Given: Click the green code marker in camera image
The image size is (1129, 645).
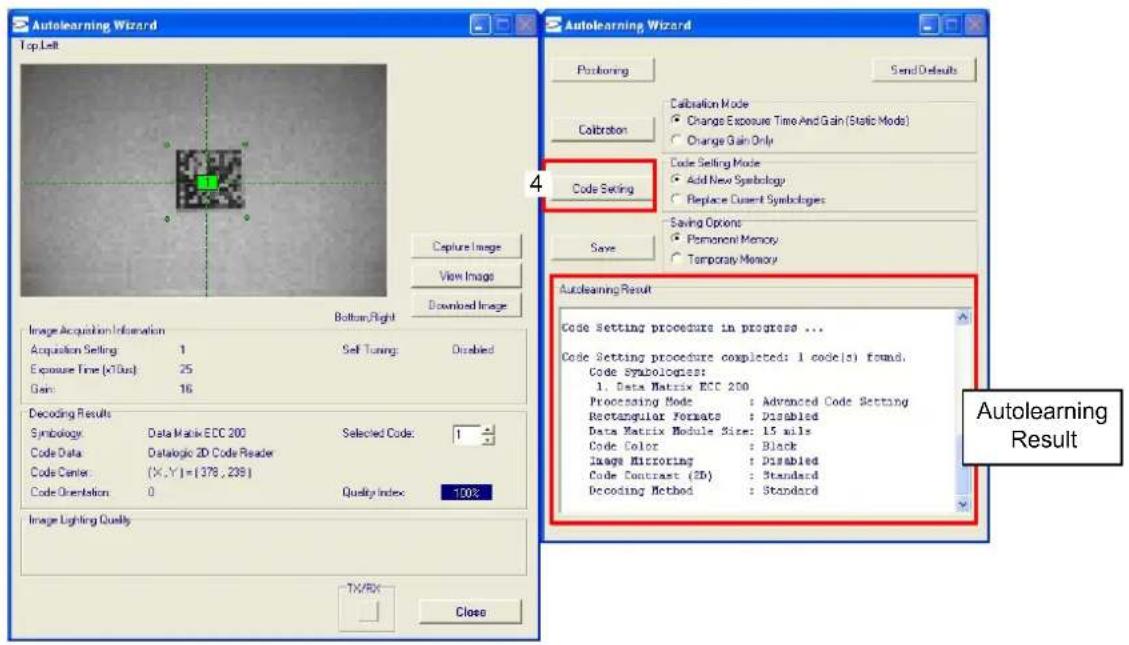Looking at the screenshot, I should click(x=207, y=182).
